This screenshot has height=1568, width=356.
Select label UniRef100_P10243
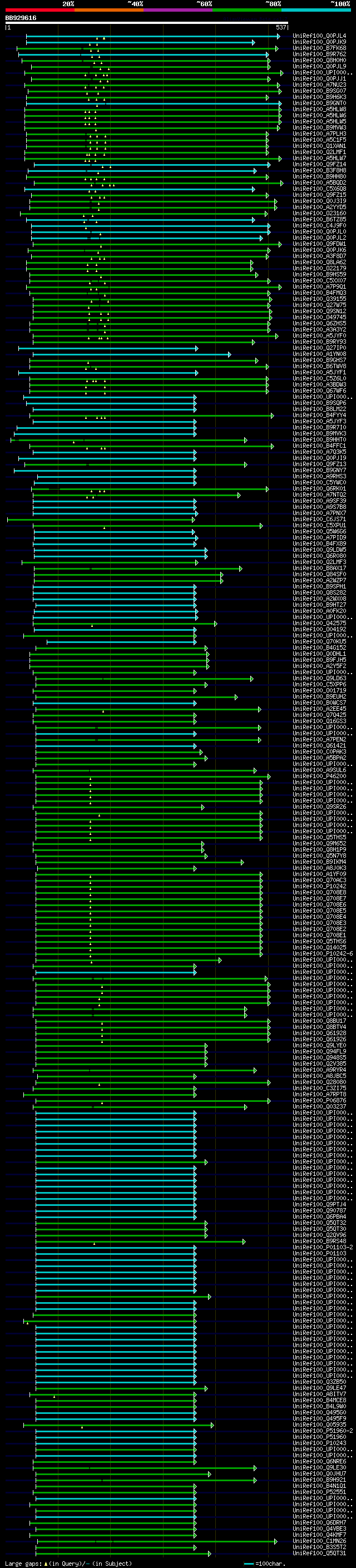click(x=319, y=1443)
